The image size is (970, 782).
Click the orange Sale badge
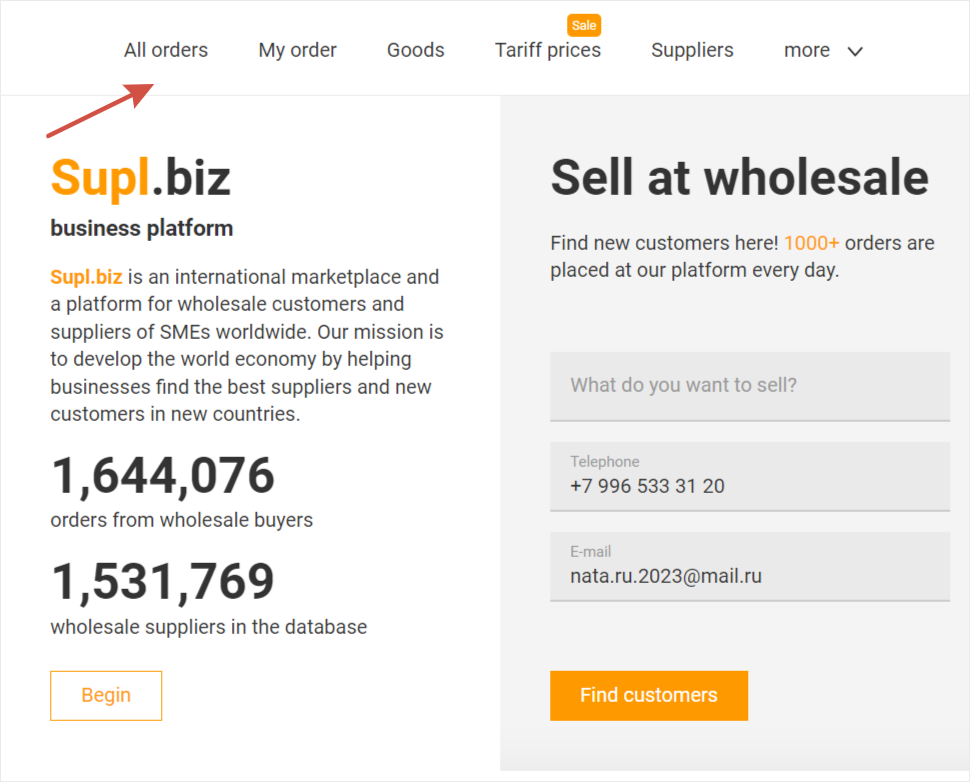pos(584,25)
